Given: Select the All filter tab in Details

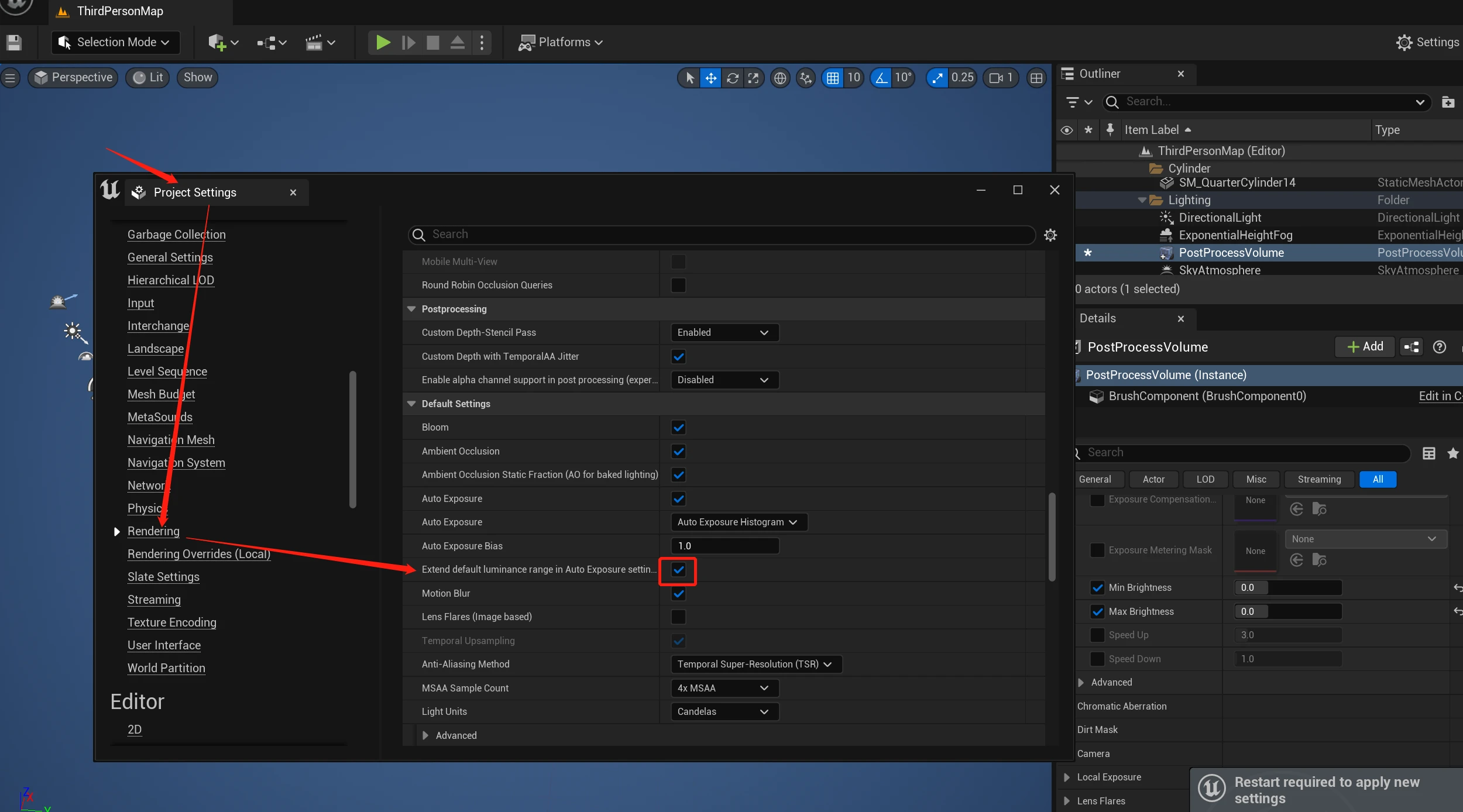Looking at the screenshot, I should click(x=1378, y=480).
